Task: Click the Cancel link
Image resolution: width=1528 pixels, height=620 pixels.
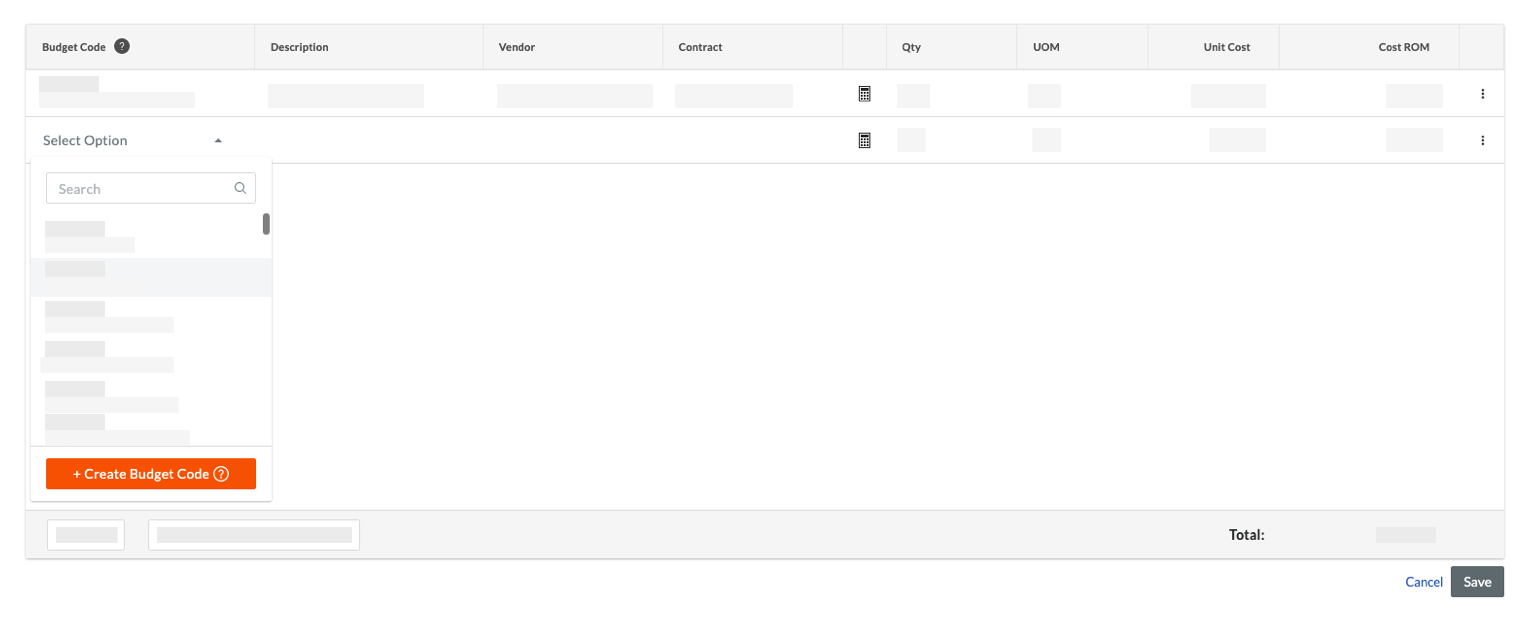Action: click(x=1423, y=581)
